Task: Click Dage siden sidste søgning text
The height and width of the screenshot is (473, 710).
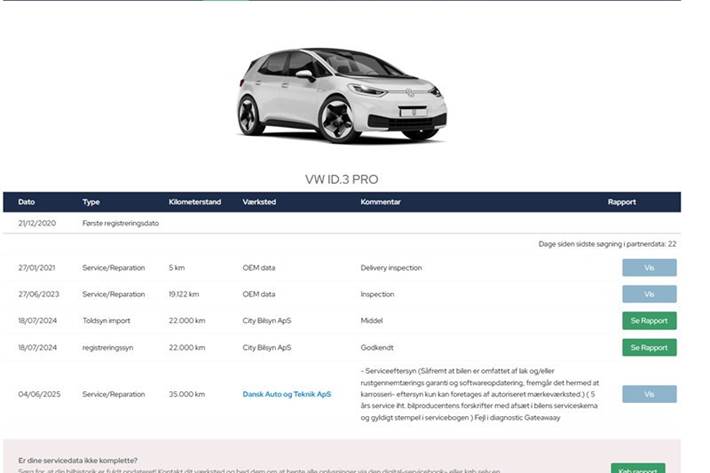Action: click(x=607, y=244)
